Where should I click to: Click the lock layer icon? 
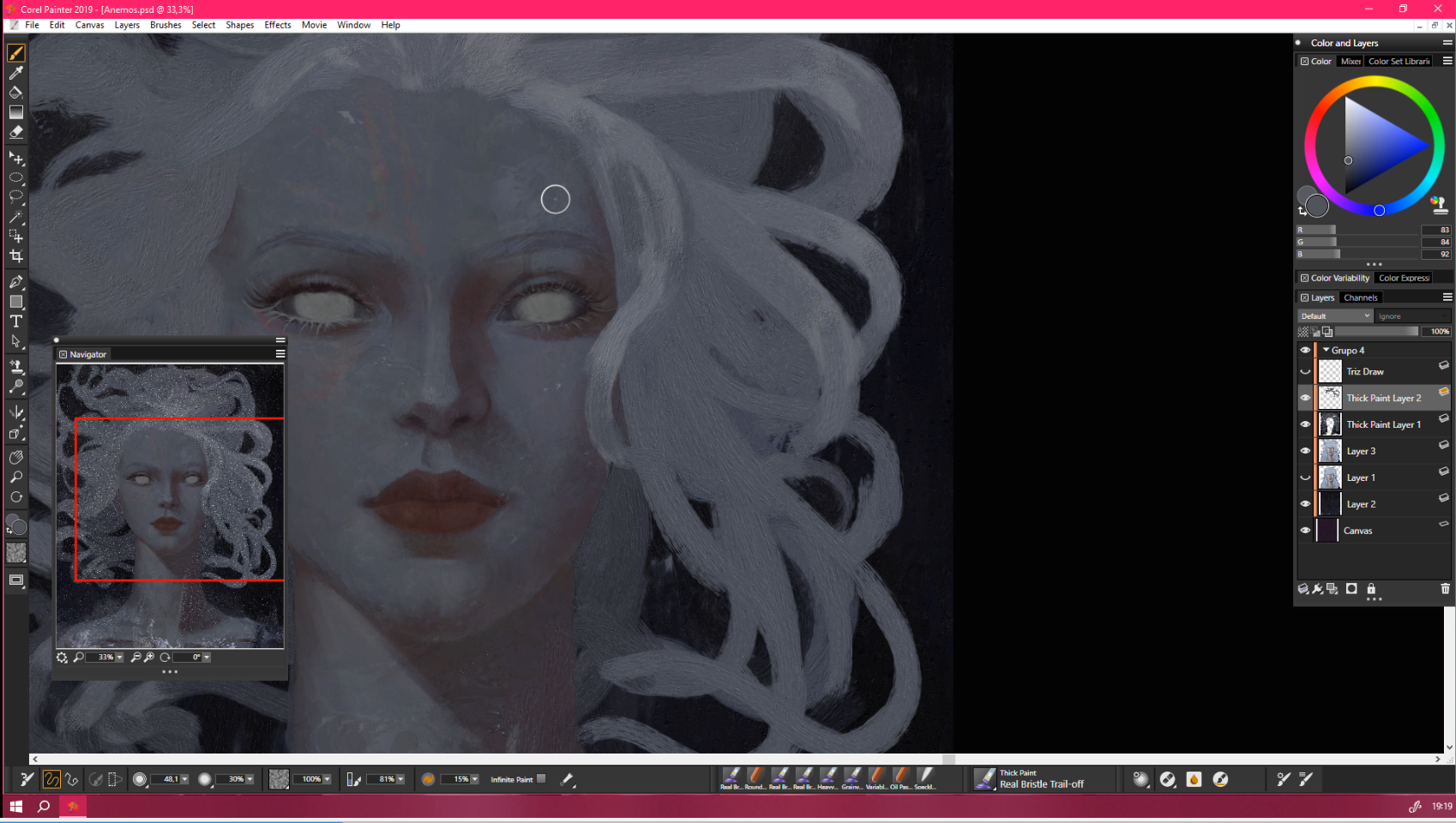[x=1371, y=589]
